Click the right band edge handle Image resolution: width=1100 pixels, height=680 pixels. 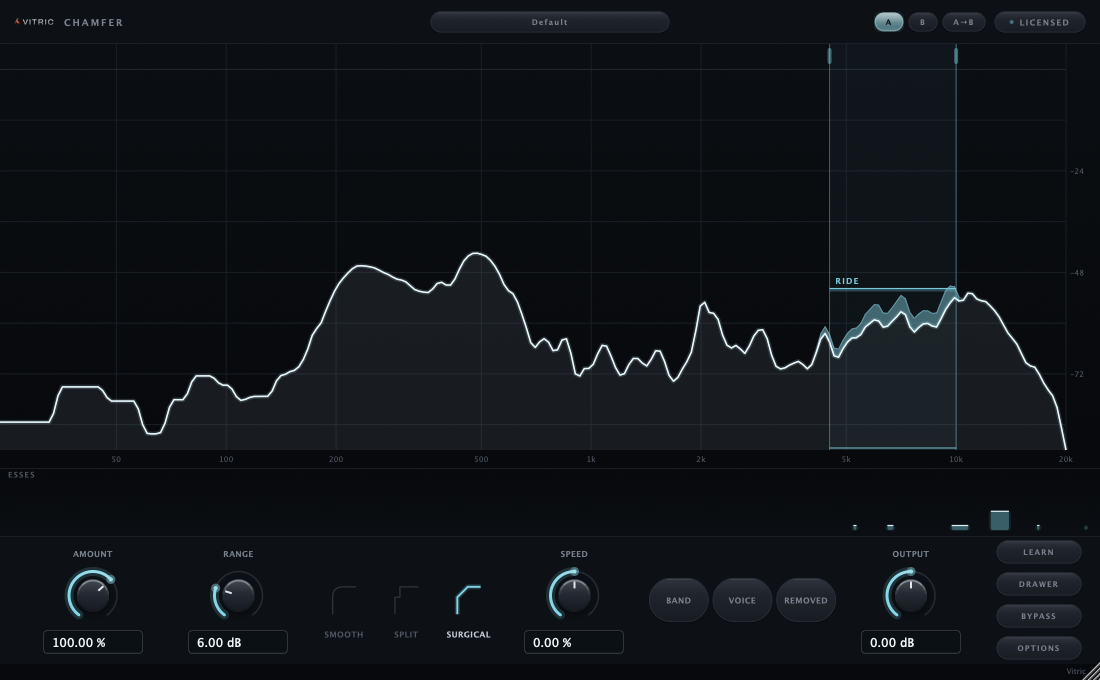coord(955,55)
